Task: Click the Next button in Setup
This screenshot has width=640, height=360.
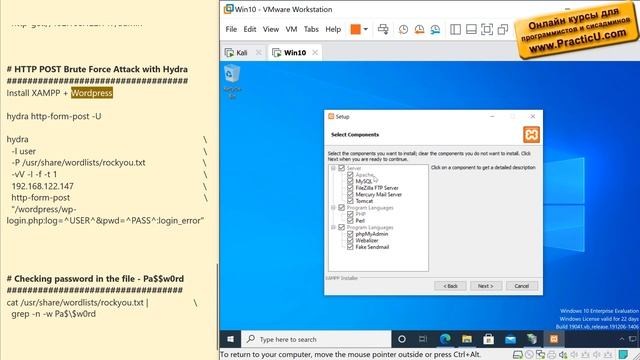Action: [485, 286]
